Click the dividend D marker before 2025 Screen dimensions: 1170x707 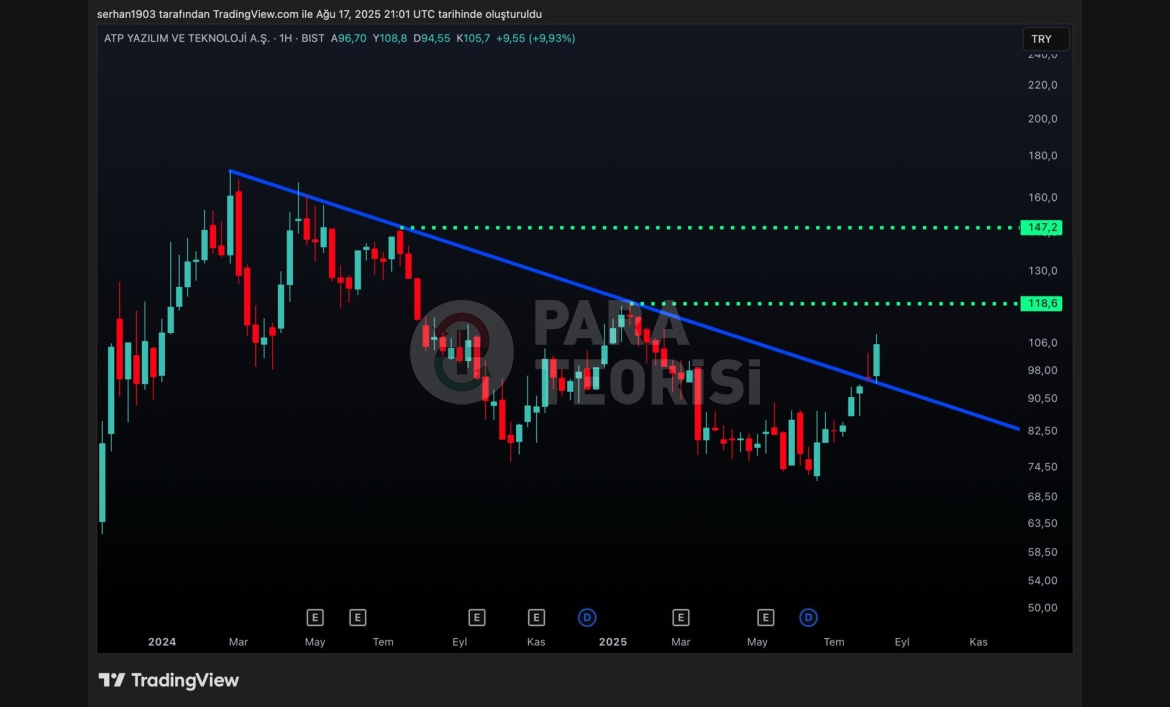click(587, 617)
